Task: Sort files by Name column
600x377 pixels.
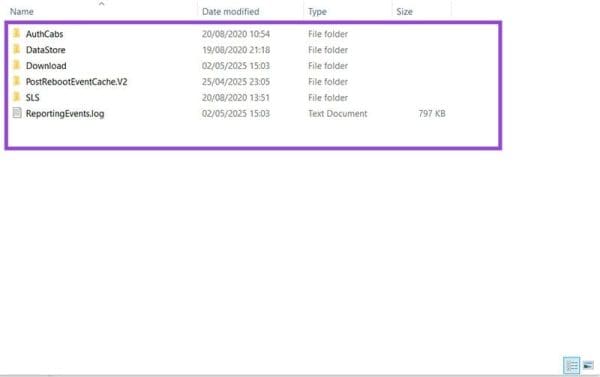Action: click(22, 11)
